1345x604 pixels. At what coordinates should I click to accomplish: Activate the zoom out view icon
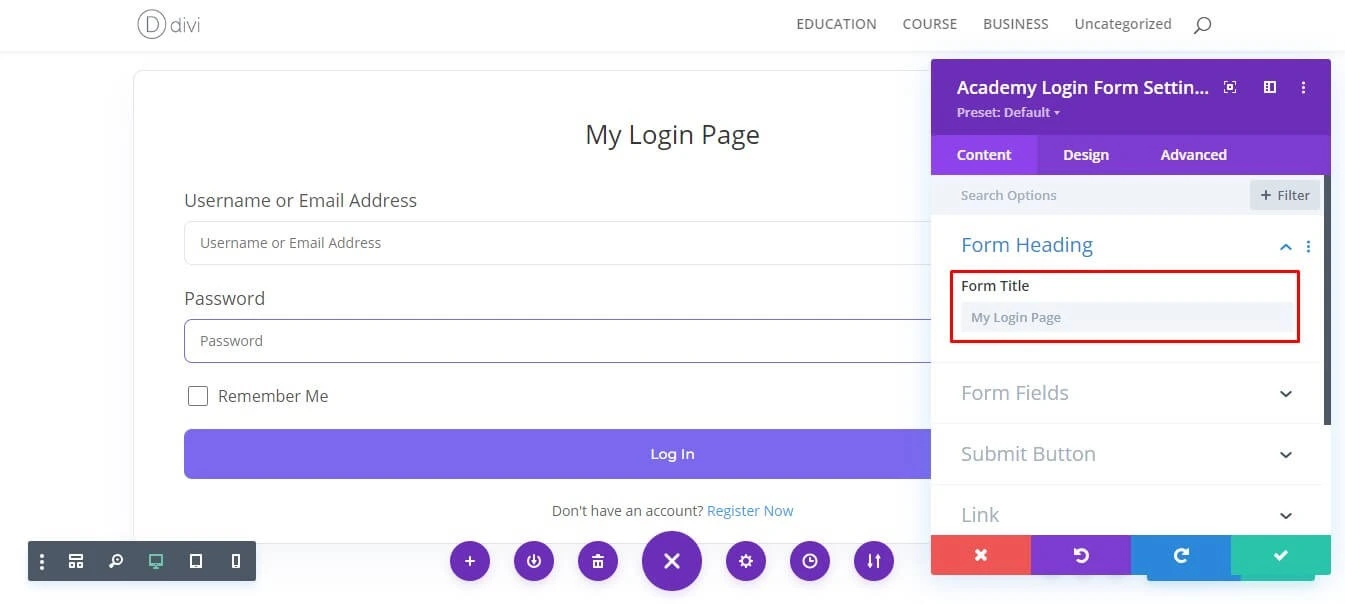click(x=116, y=562)
